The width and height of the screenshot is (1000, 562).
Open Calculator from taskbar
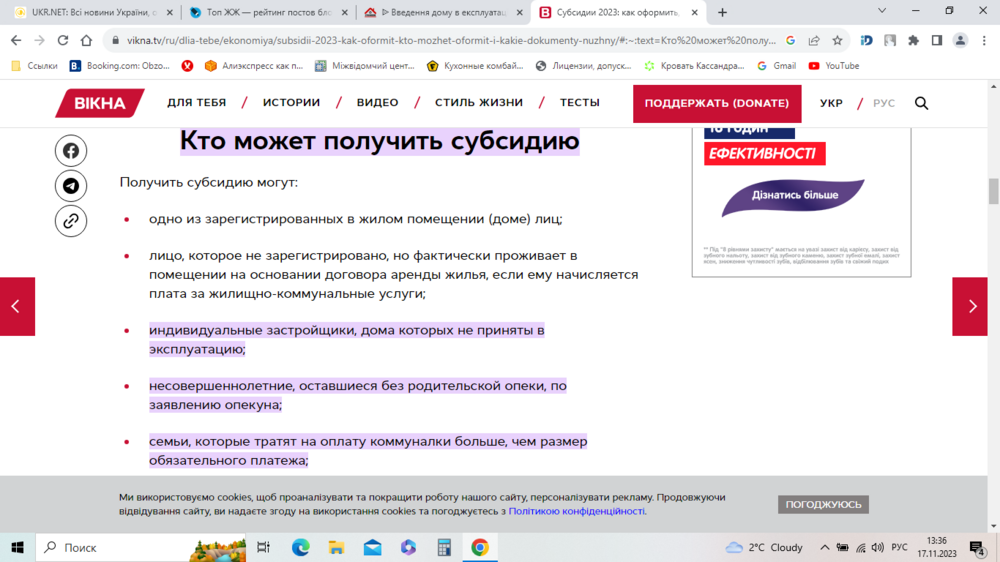[444, 547]
